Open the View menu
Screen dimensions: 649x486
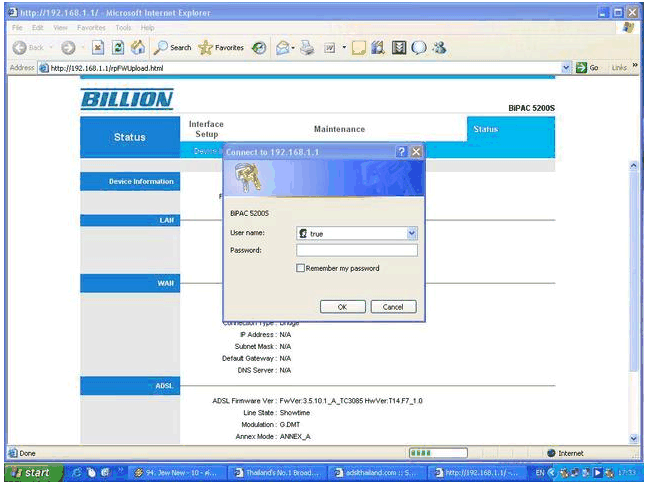[x=60, y=28]
